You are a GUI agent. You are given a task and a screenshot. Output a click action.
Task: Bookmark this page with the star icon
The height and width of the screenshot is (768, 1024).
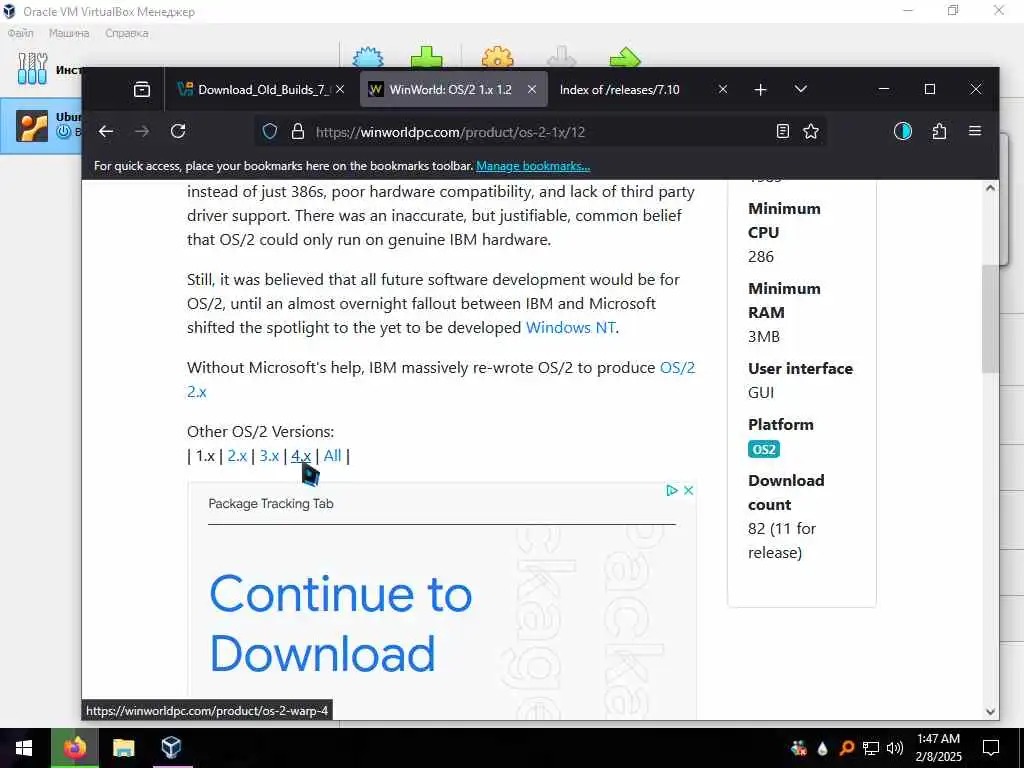pyautogui.click(x=811, y=131)
